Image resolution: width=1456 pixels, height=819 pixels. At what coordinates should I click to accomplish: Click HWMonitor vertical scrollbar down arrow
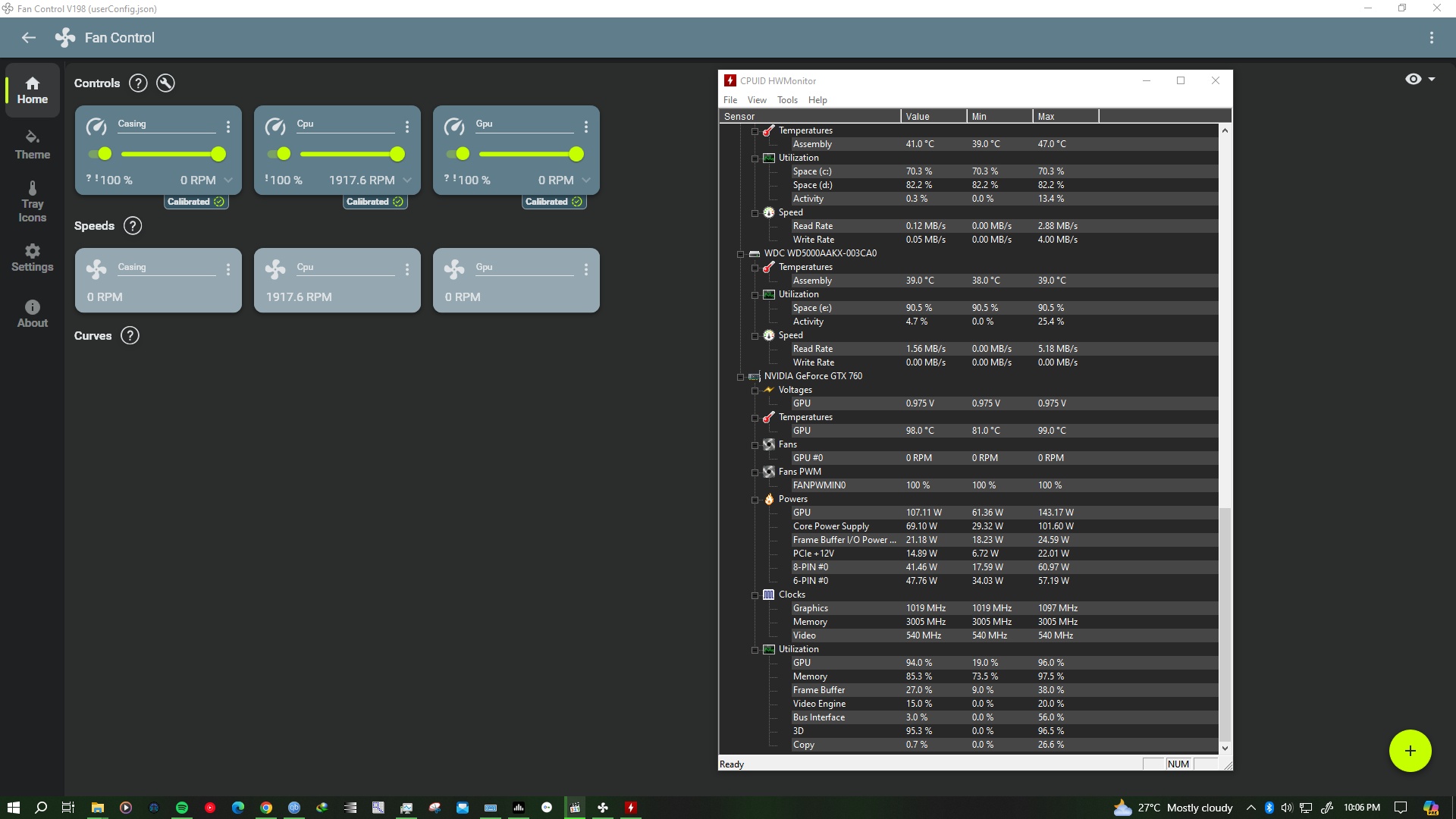(x=1225, y=748)
